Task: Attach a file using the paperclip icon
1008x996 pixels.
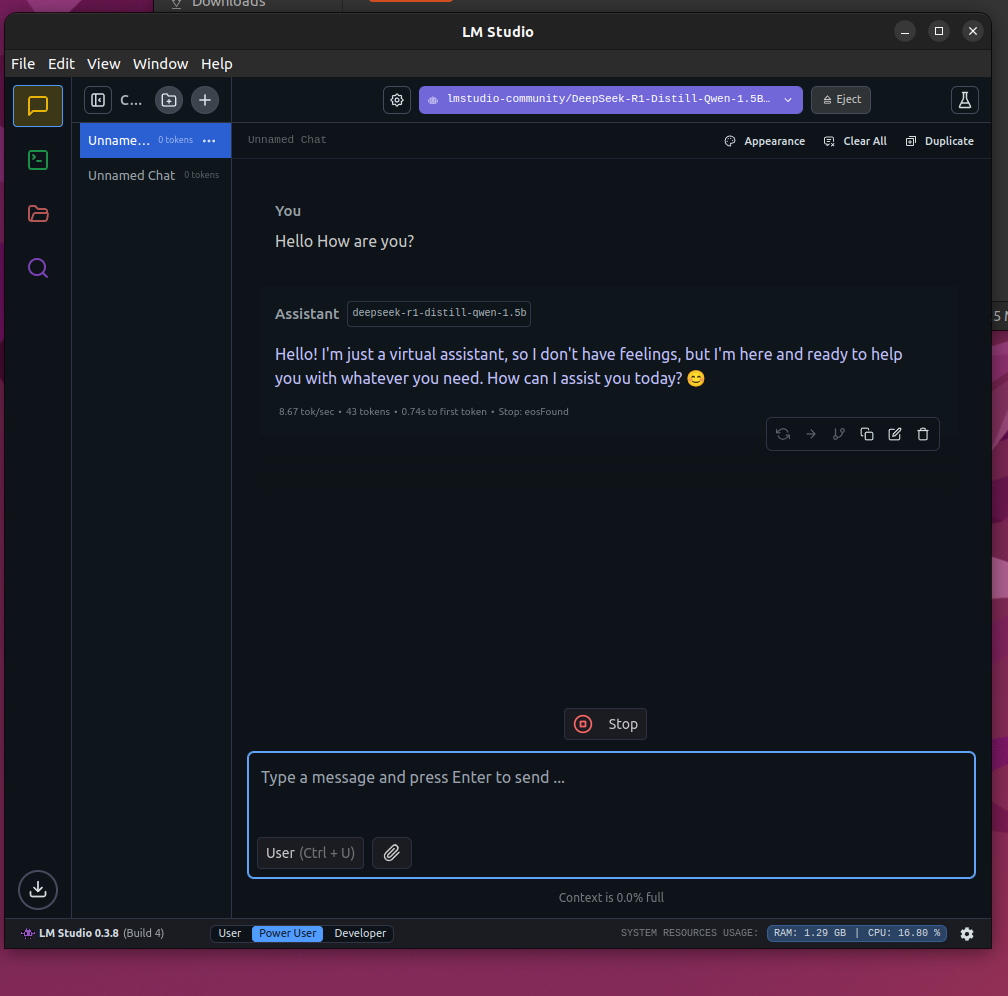Action: pyautogui.click(x=391, y=852)
